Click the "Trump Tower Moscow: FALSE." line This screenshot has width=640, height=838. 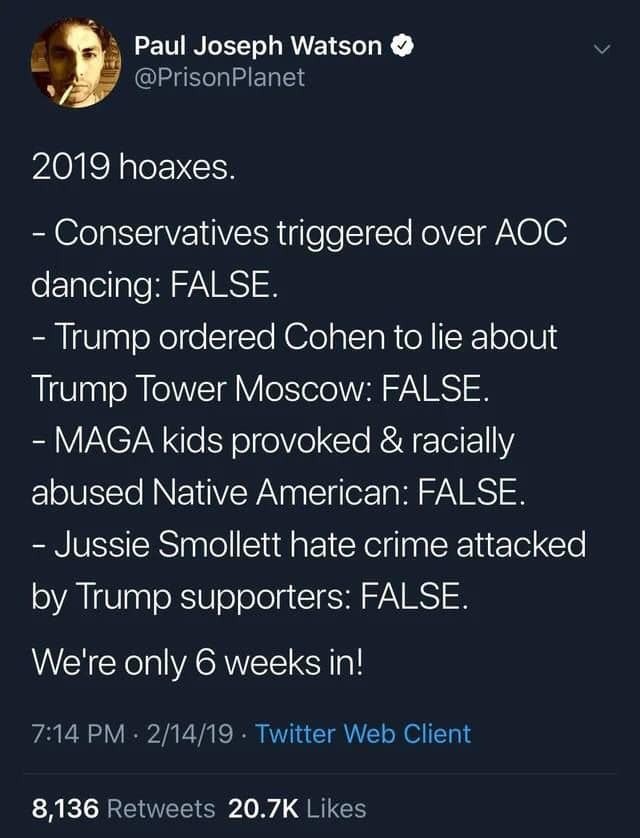pos(262,389)
